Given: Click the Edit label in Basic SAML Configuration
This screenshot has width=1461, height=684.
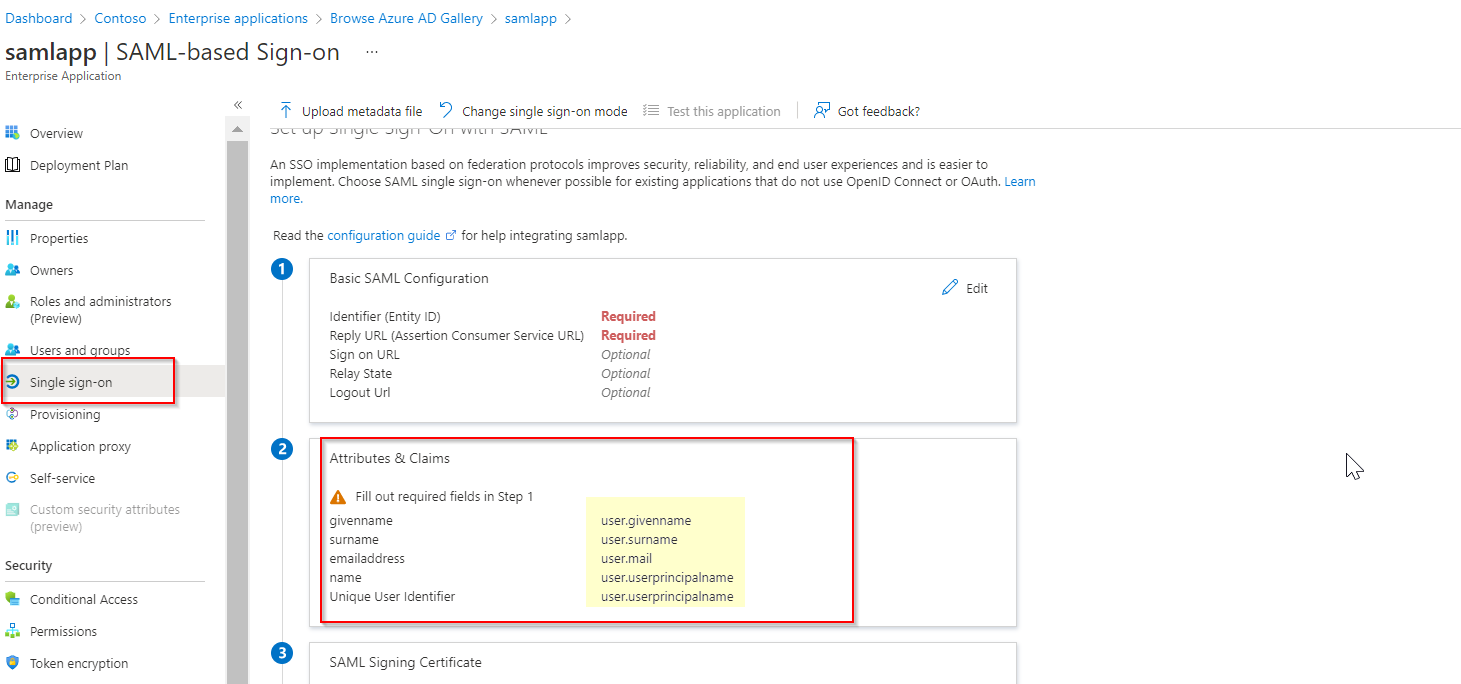Looking at the screenshot, I should point(977,288).
